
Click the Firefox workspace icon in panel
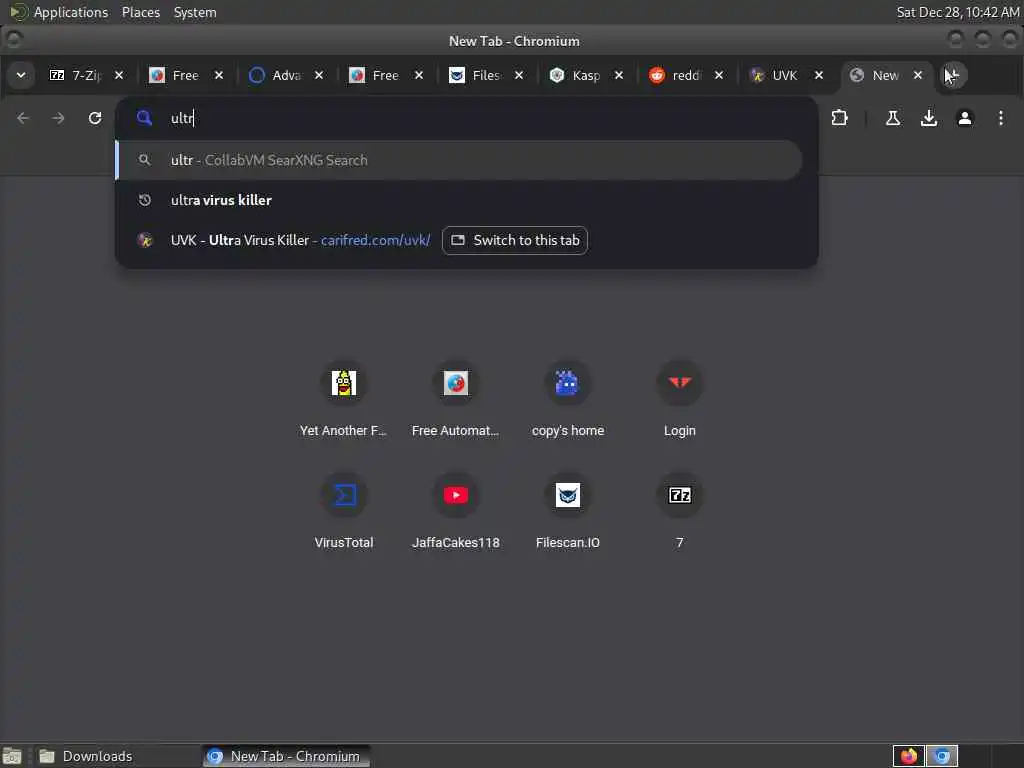(908, 756)
